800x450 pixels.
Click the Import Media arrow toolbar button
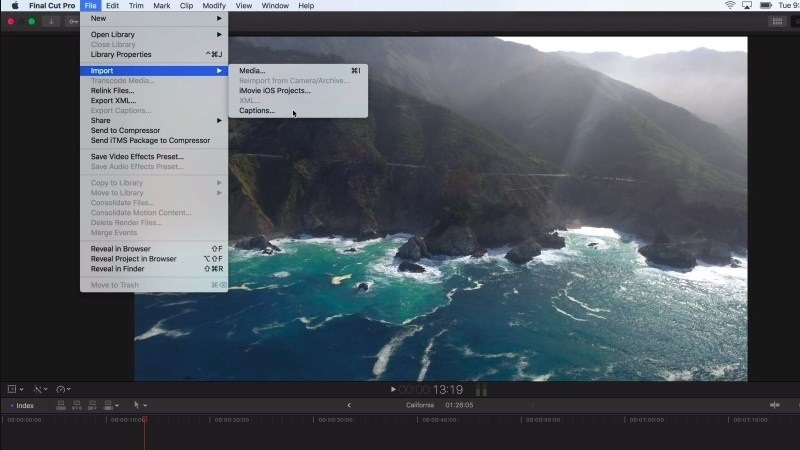click(51, 21)
